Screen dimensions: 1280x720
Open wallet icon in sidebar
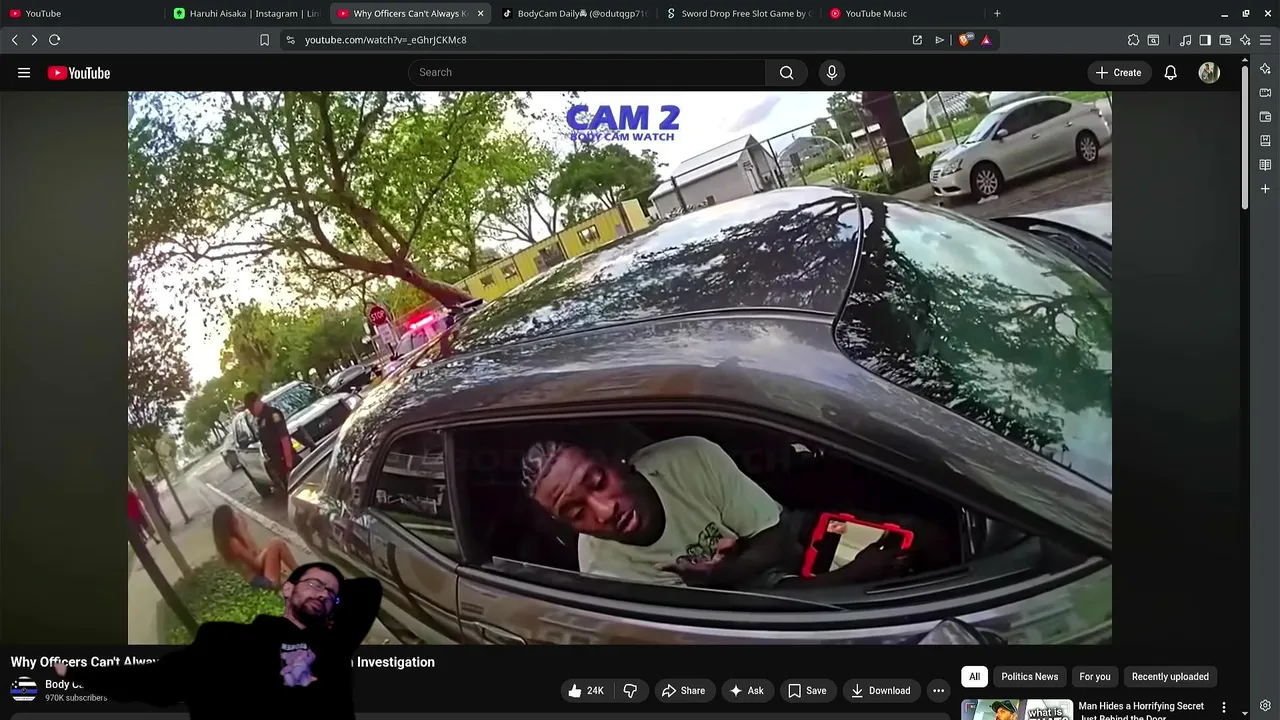point(1265,117)
